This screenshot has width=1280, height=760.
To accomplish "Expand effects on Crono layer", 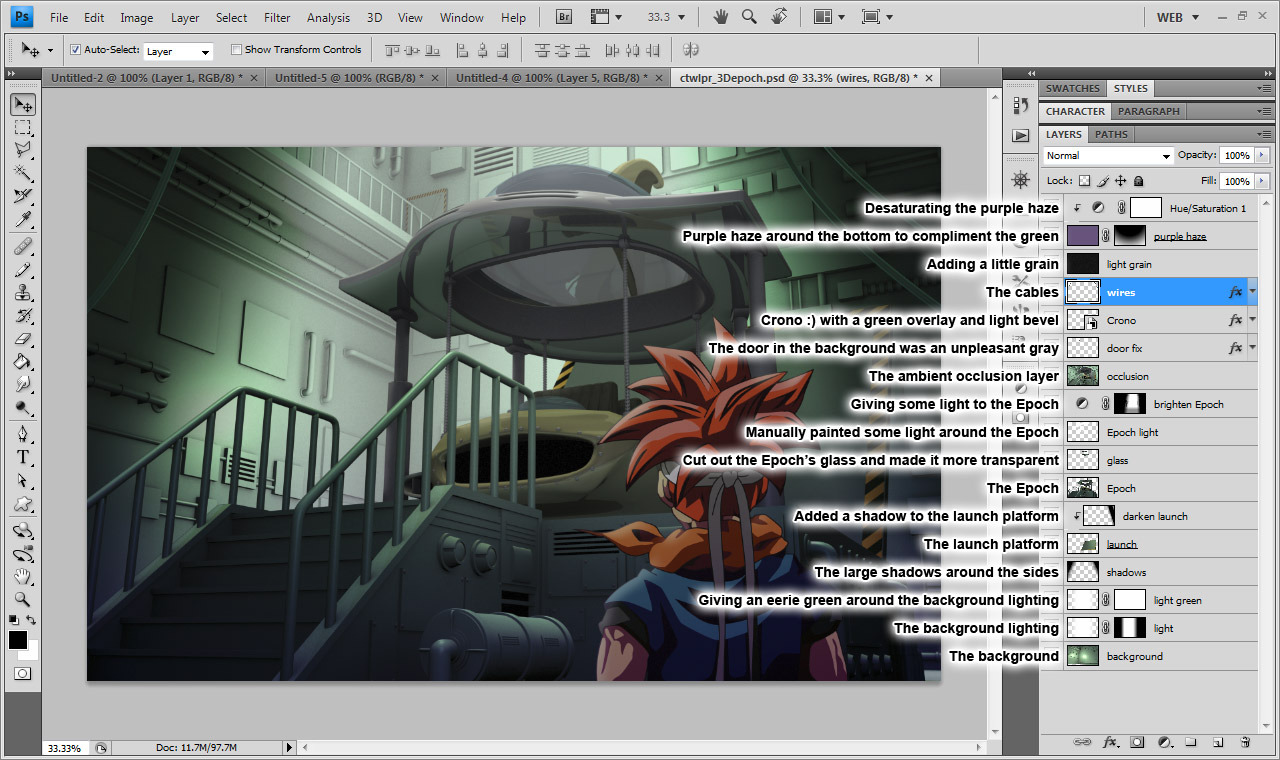I will pyautogui.click(x=1253, y=318).
